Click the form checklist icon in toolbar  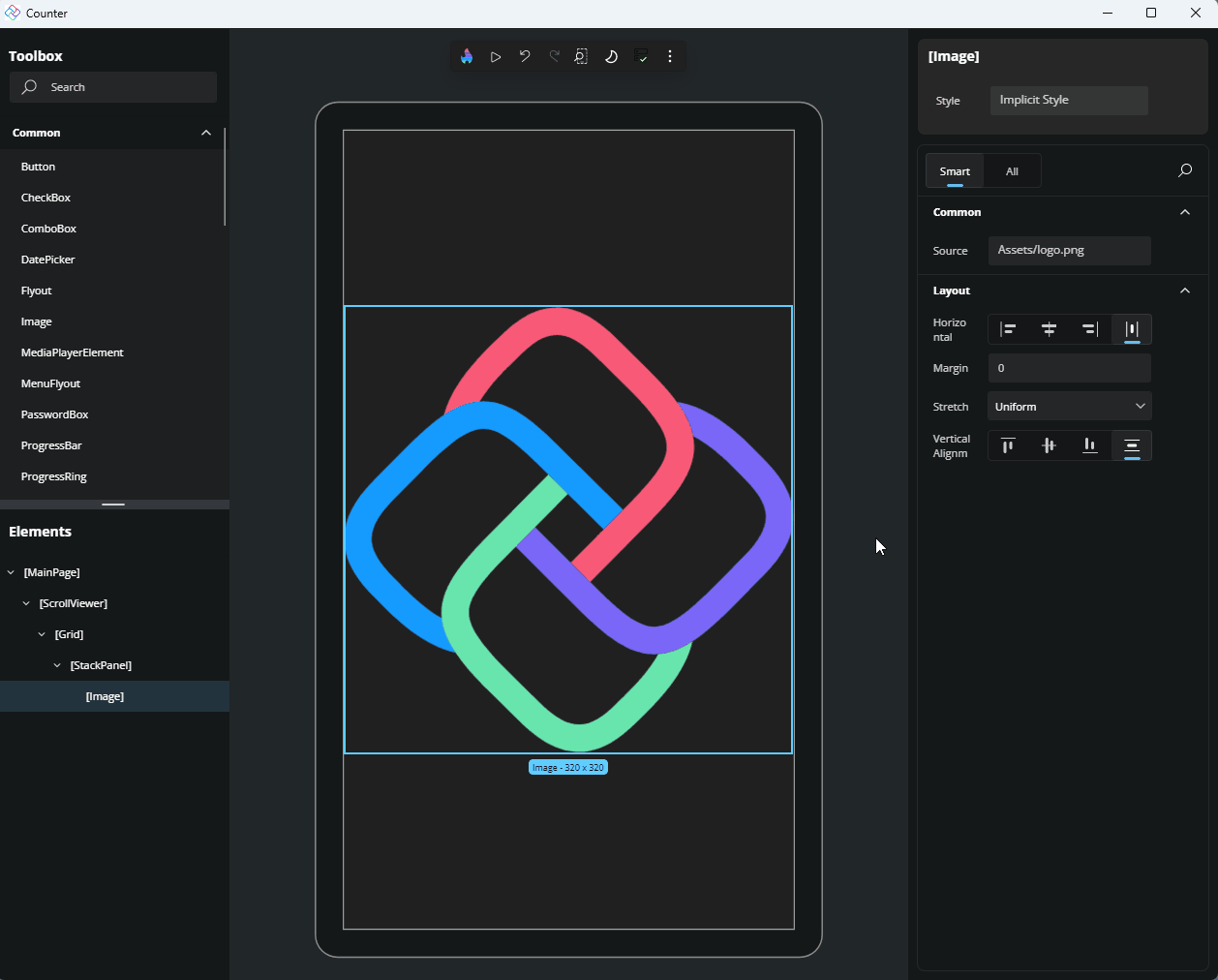(x=641, y=56)
